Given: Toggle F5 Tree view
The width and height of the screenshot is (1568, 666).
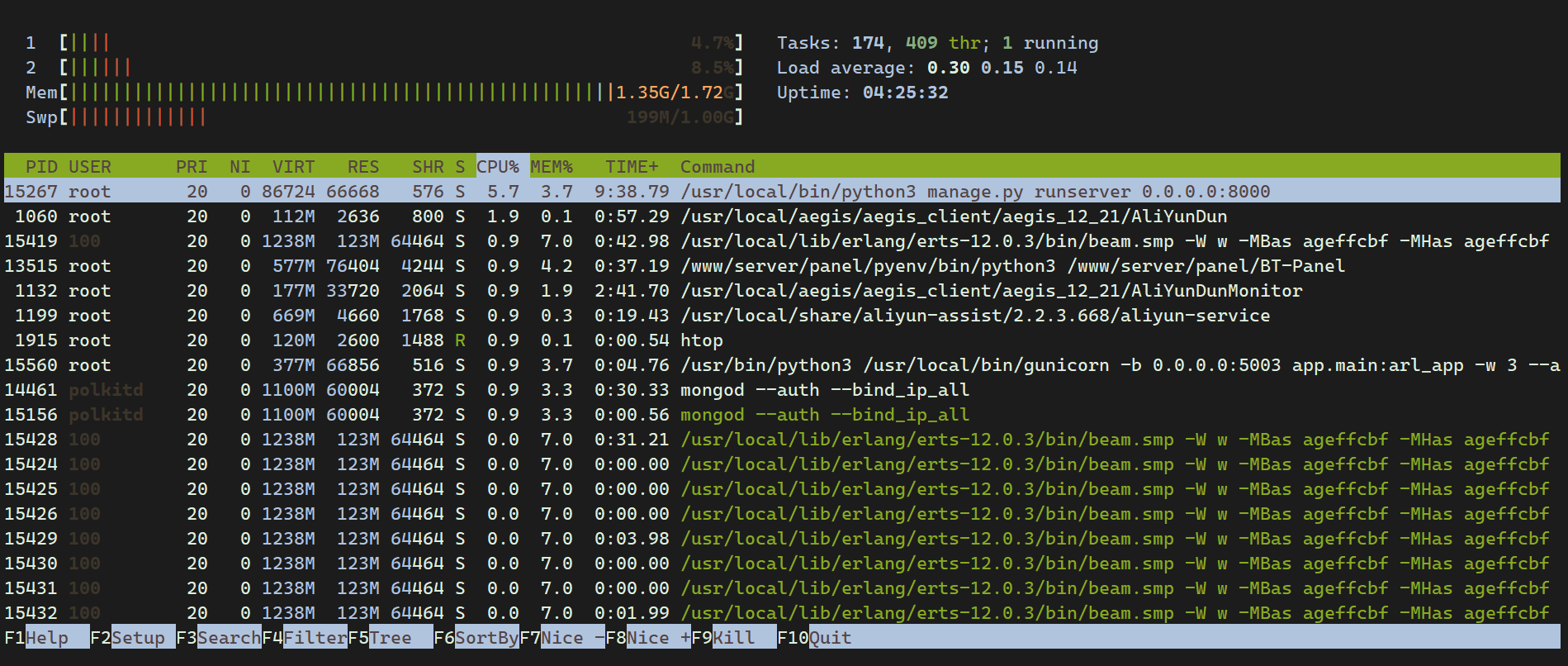Looking at the screenshot, I should pyautogui.click(x=390, y=638).
